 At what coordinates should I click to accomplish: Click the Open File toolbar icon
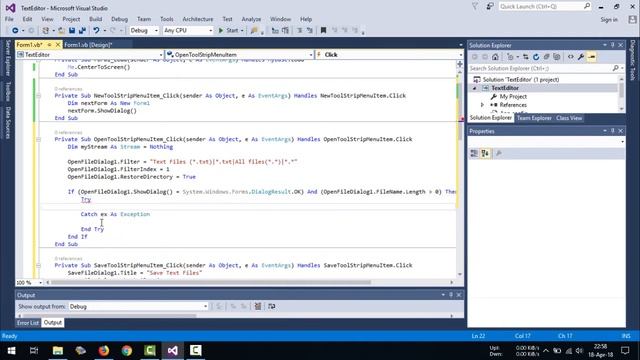(x=61, y=31)
